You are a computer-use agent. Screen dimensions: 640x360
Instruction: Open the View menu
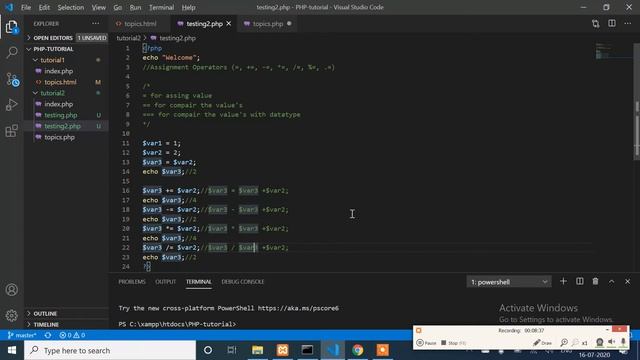click(x=98, y=7)
